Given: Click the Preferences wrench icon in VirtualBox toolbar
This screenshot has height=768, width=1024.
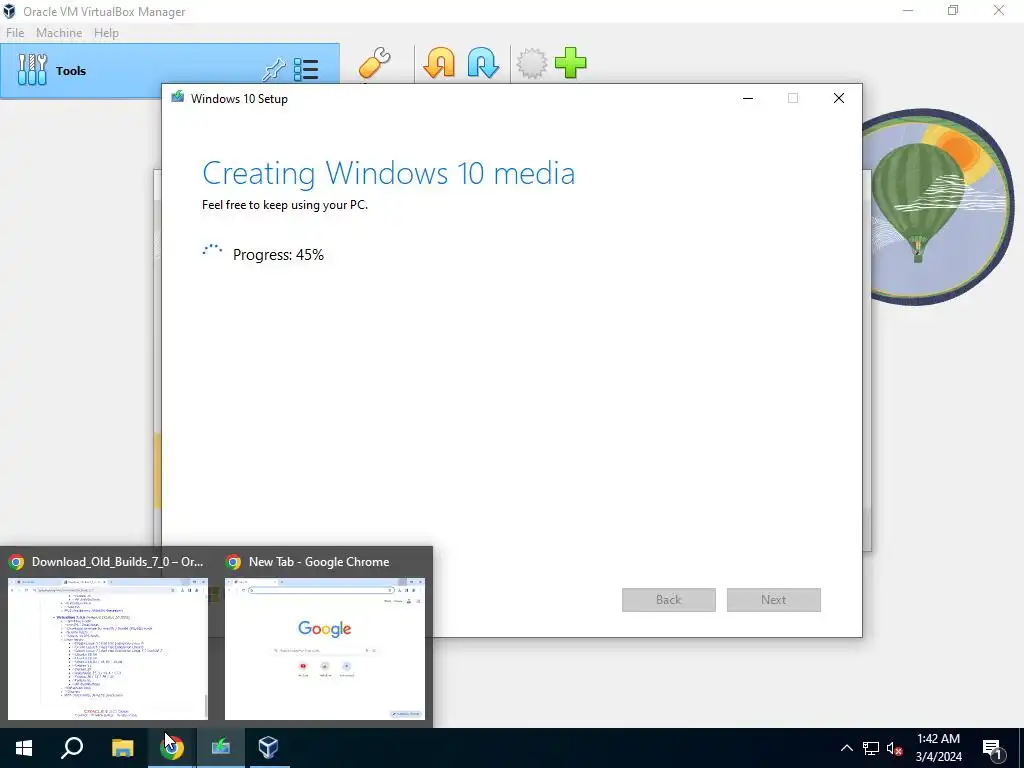Looking at the screenshot, I should (374, 64).
